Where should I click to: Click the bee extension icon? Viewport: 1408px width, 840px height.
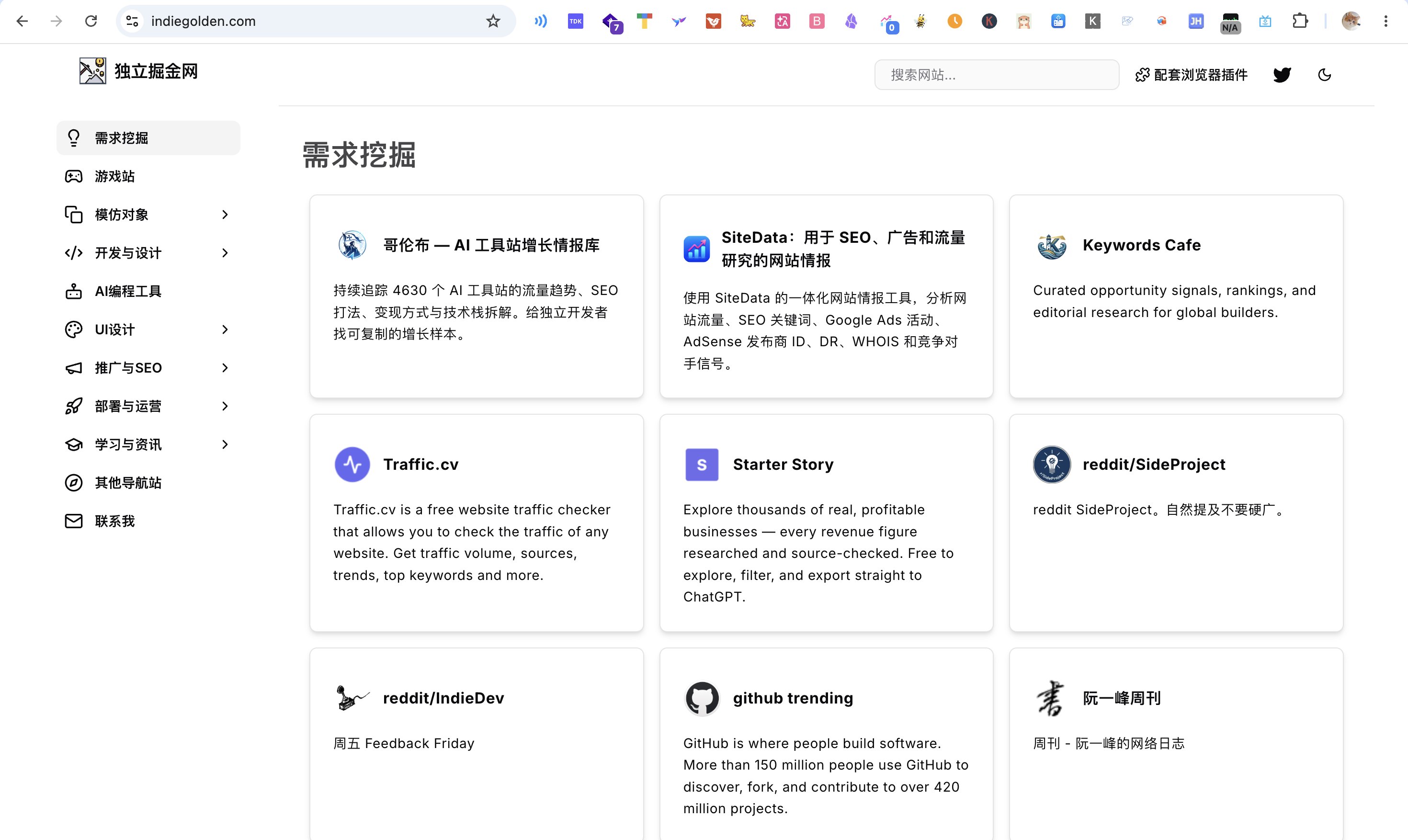(920, 22)
